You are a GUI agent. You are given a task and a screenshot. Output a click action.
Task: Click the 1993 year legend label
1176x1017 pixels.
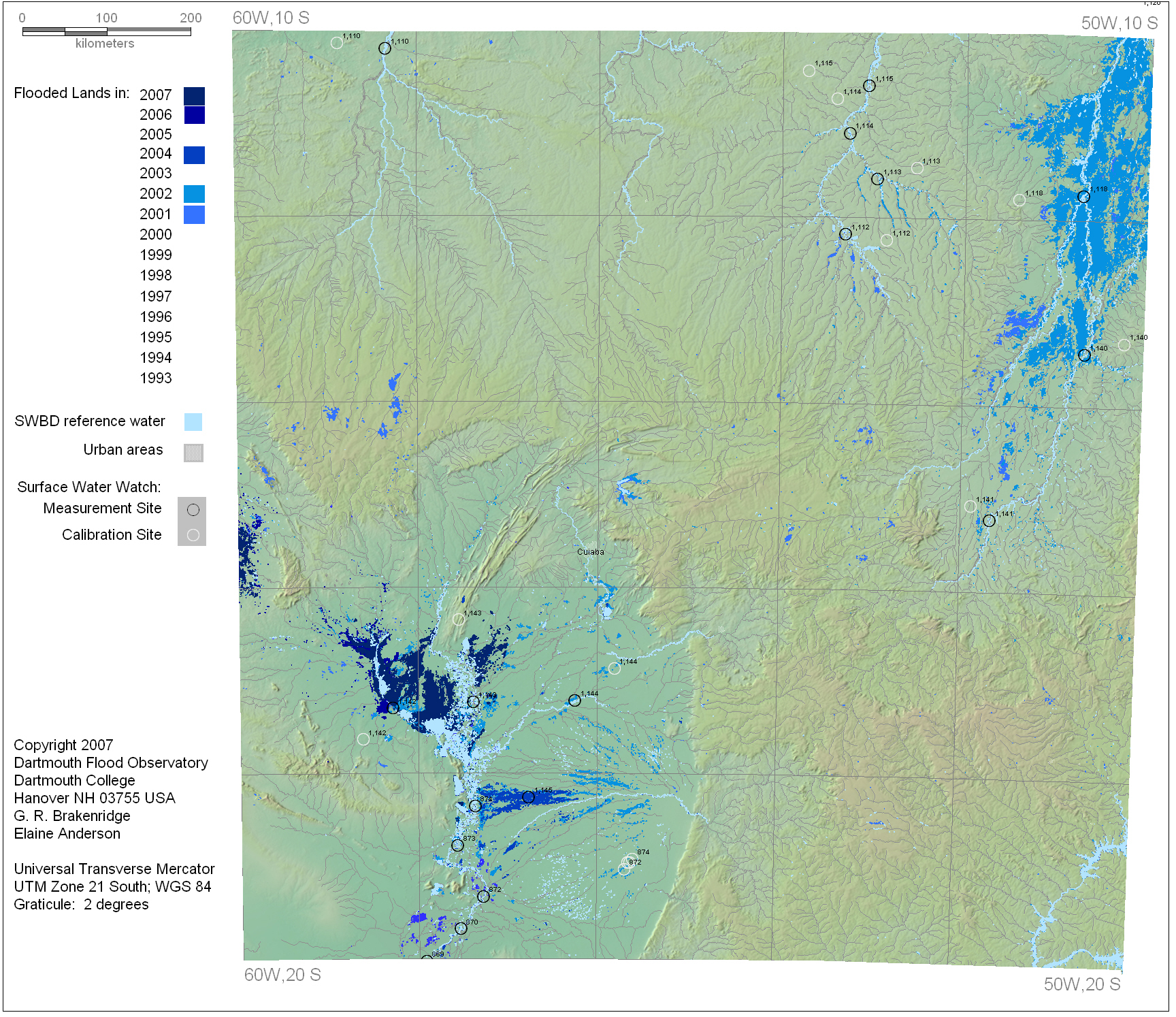pyautogui.click(x=156, y=378)
